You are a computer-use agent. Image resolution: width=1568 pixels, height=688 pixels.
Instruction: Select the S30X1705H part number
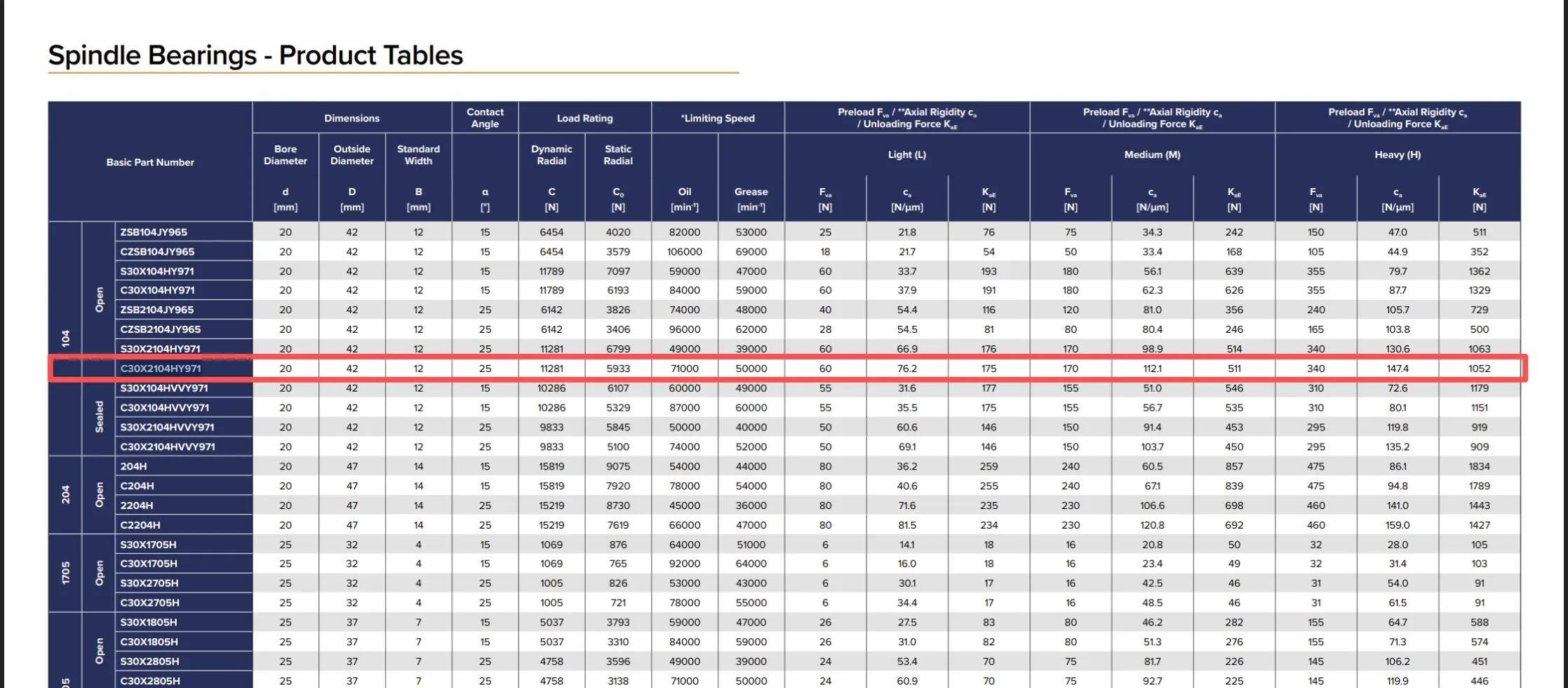pyautogui.click(x=148, y=545)
